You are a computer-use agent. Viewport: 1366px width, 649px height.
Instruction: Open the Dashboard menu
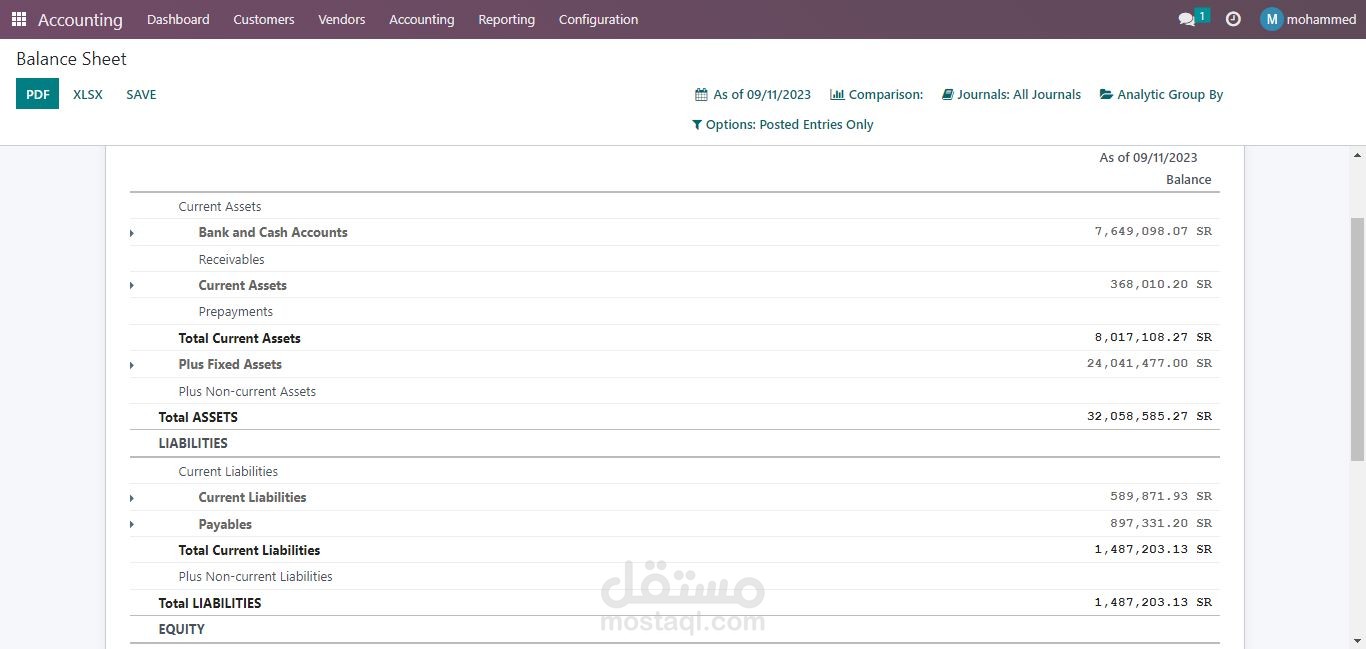pos(178,19)
